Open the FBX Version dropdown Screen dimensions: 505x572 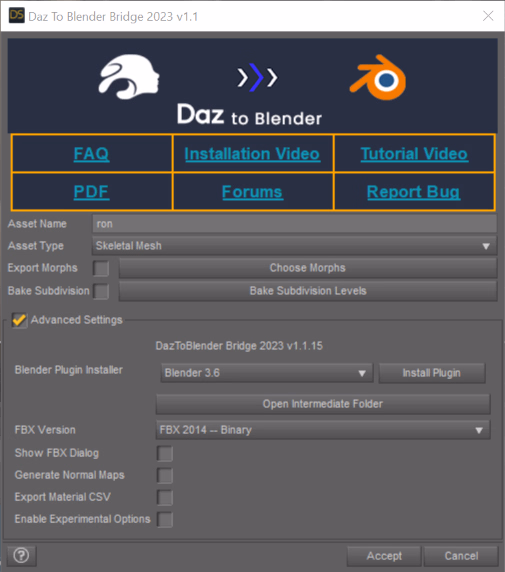[x=323, y=430]
